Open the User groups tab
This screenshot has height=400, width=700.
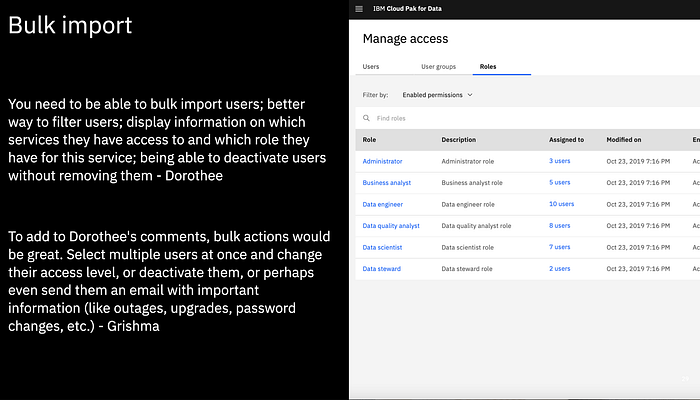(438, 67)
